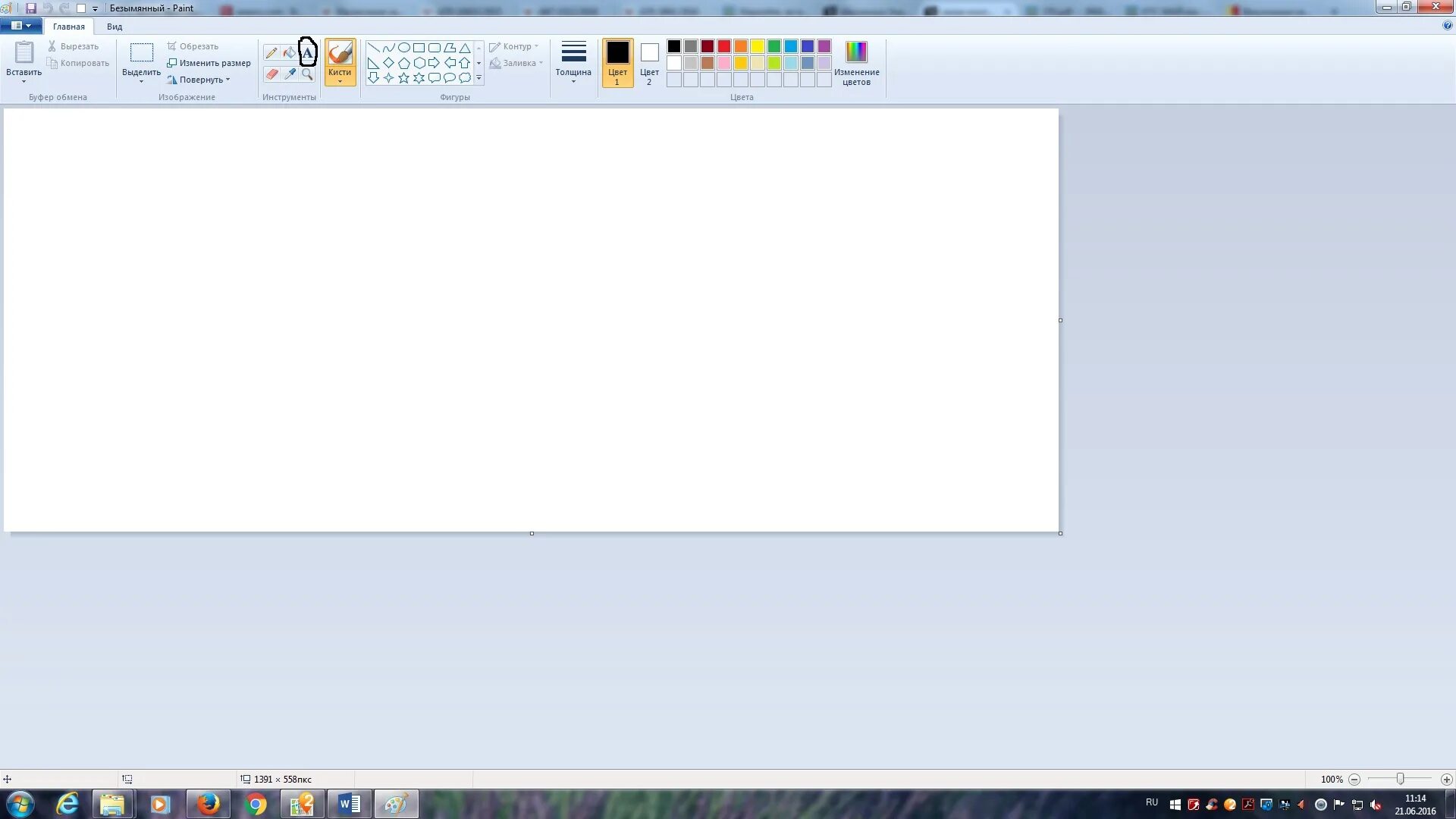Choose the Diamond shape

(388, 63)
